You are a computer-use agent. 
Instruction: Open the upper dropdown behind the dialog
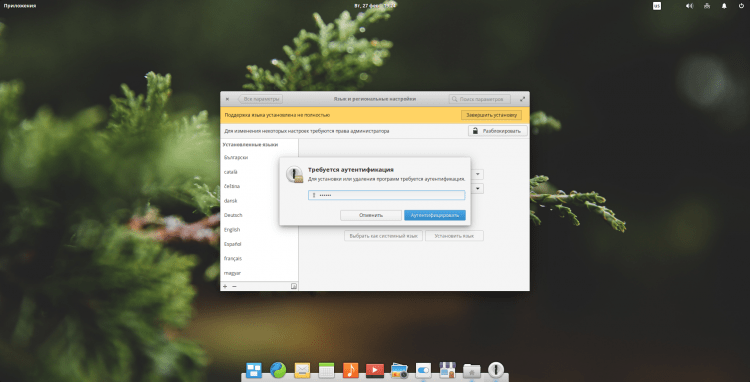(477, 175)
